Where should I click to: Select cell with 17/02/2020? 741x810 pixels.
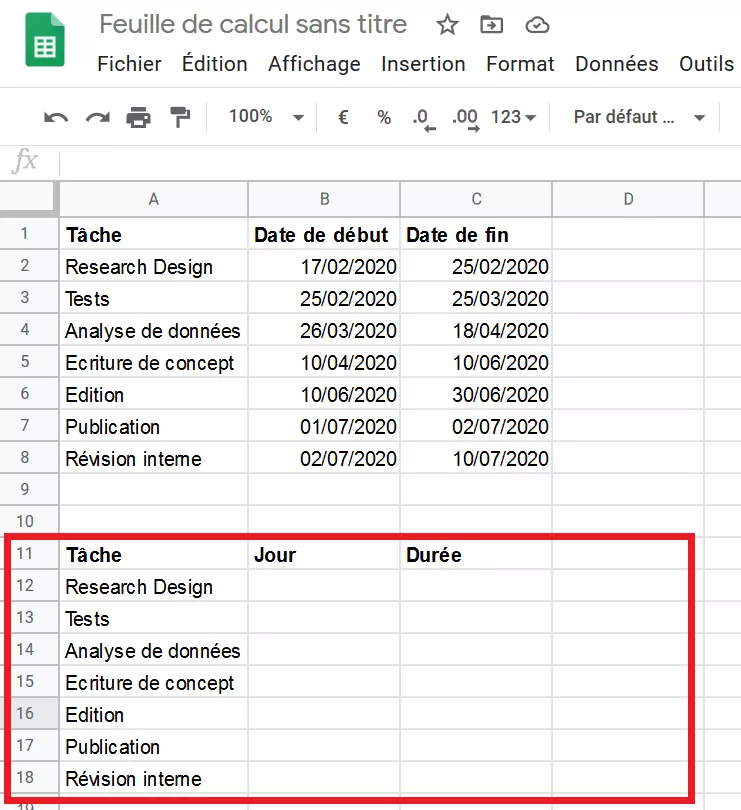click(x=324, y=266)
